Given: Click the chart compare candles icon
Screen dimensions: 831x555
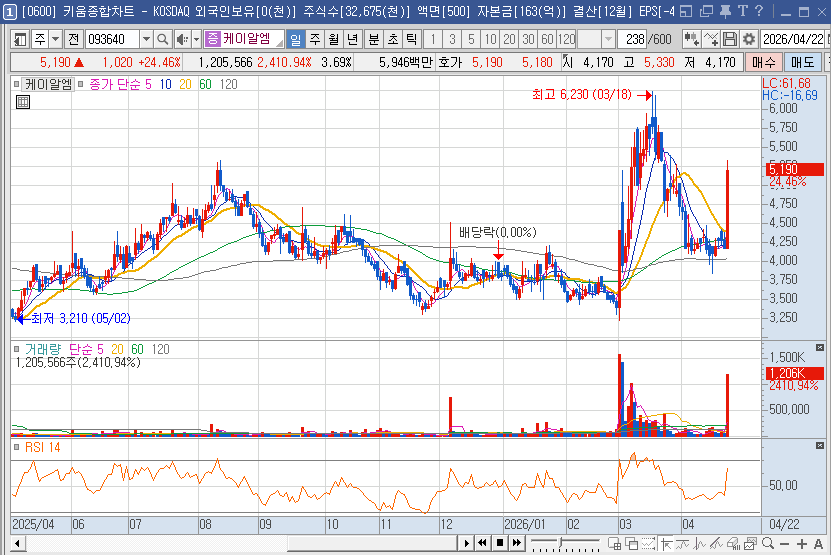Looking at the screenshot, I should pyautogui.click(x=691, y=39).
